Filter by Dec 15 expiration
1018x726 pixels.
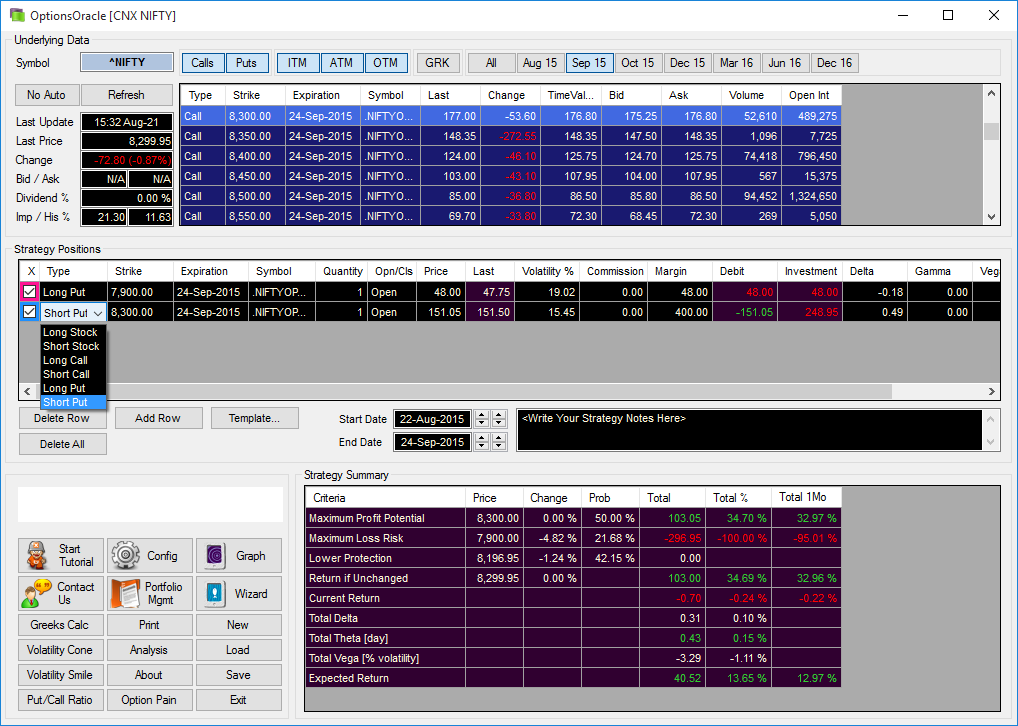click(x=688, y=63)
